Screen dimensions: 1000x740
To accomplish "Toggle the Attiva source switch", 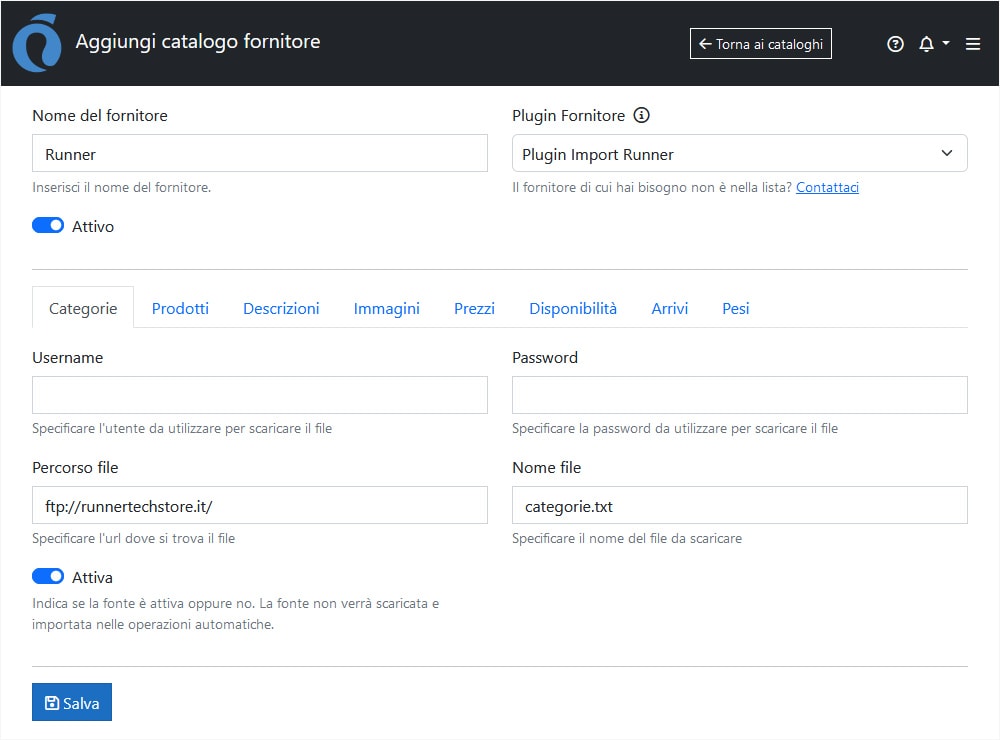I will click(48, 577).
